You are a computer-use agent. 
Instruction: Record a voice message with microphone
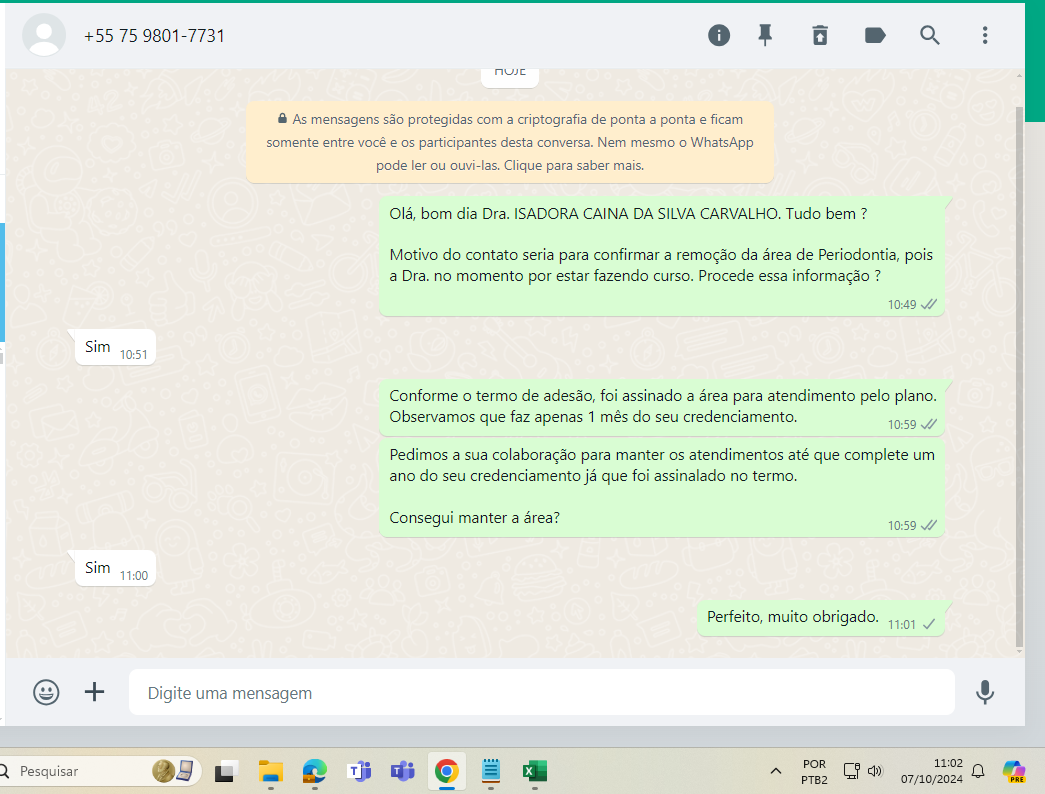[985, 692]
